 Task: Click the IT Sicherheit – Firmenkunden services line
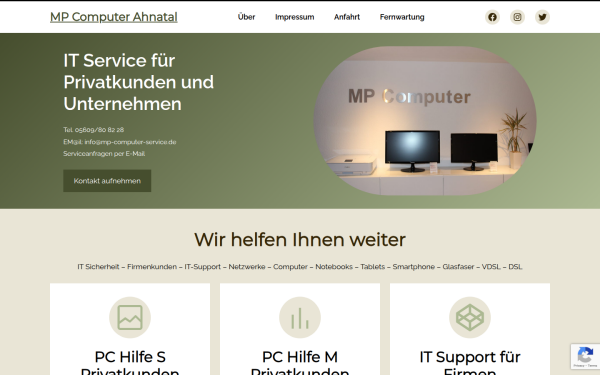click(x=300, y=267)
